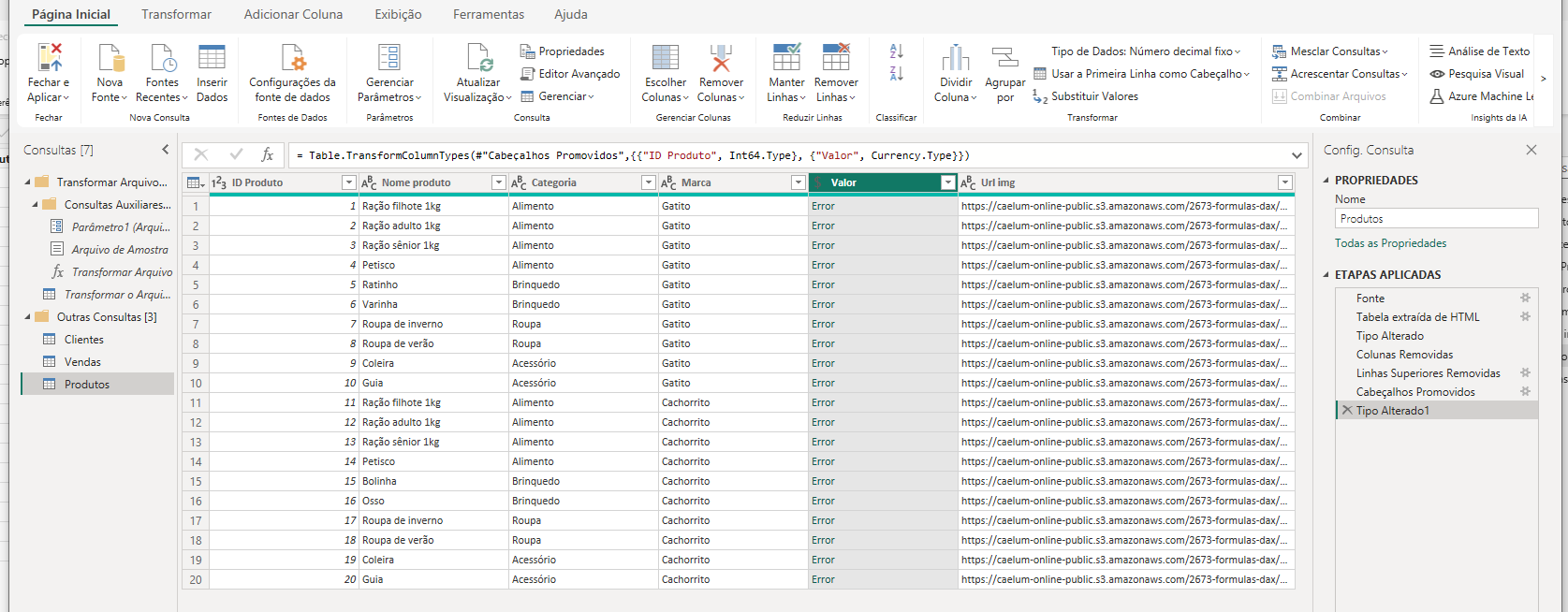The width and height of the screenshot is (1568, 612).
Task: Open Pesquisa Visual
Action: (x=1476, y=74)
